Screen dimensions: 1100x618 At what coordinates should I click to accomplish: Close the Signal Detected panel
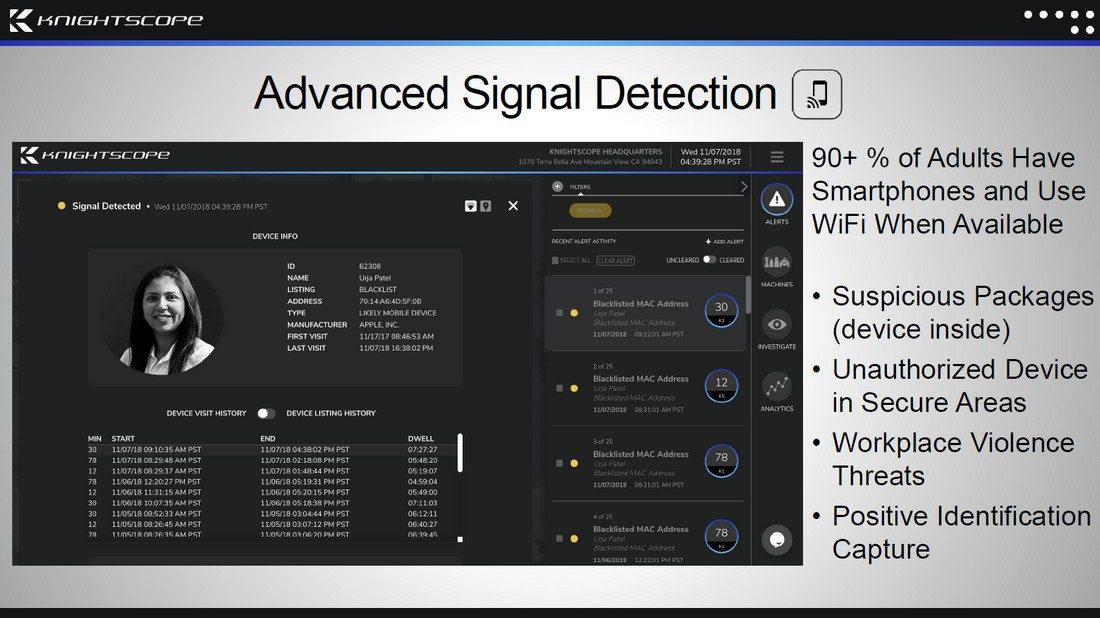[x=513, y=206]
